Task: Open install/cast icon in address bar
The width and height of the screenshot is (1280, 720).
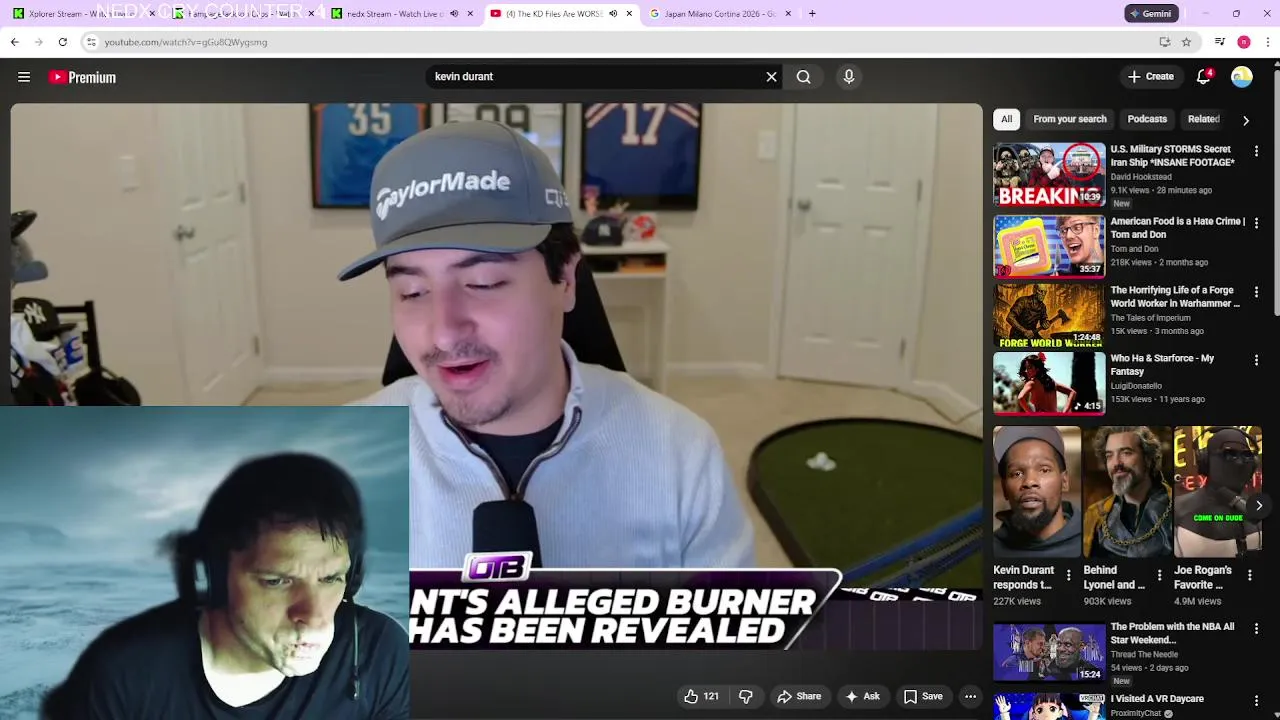Action: click(1164, 42)
